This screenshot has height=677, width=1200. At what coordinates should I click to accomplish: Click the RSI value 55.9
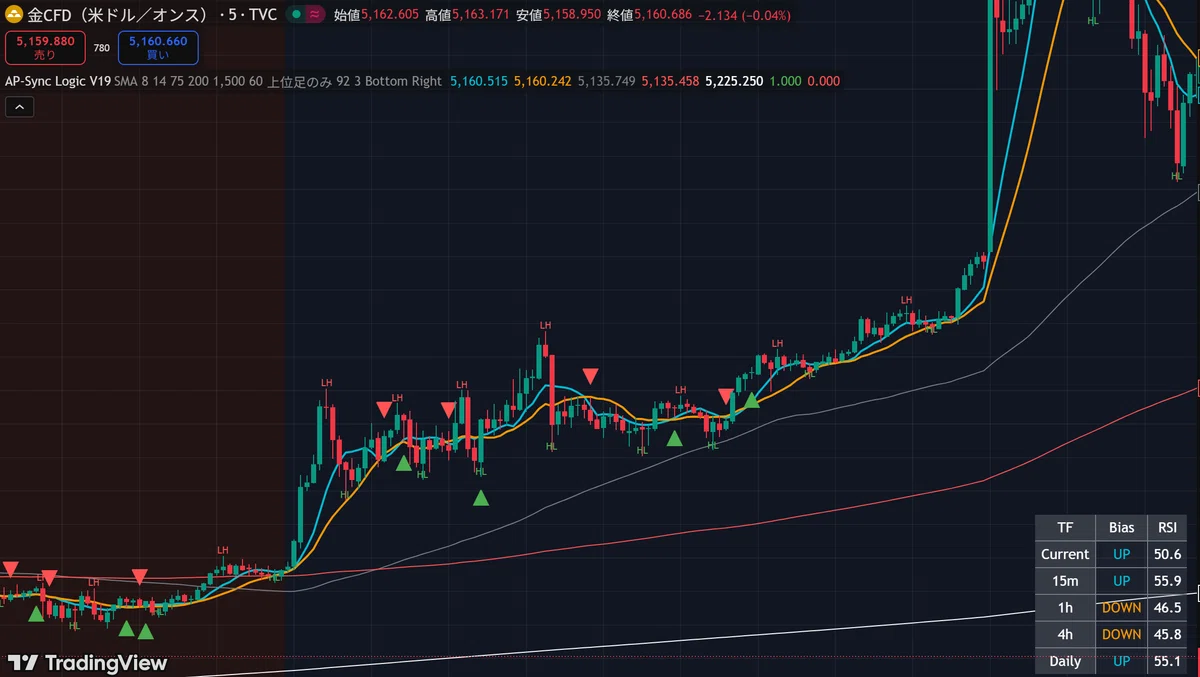(1167, 581)
